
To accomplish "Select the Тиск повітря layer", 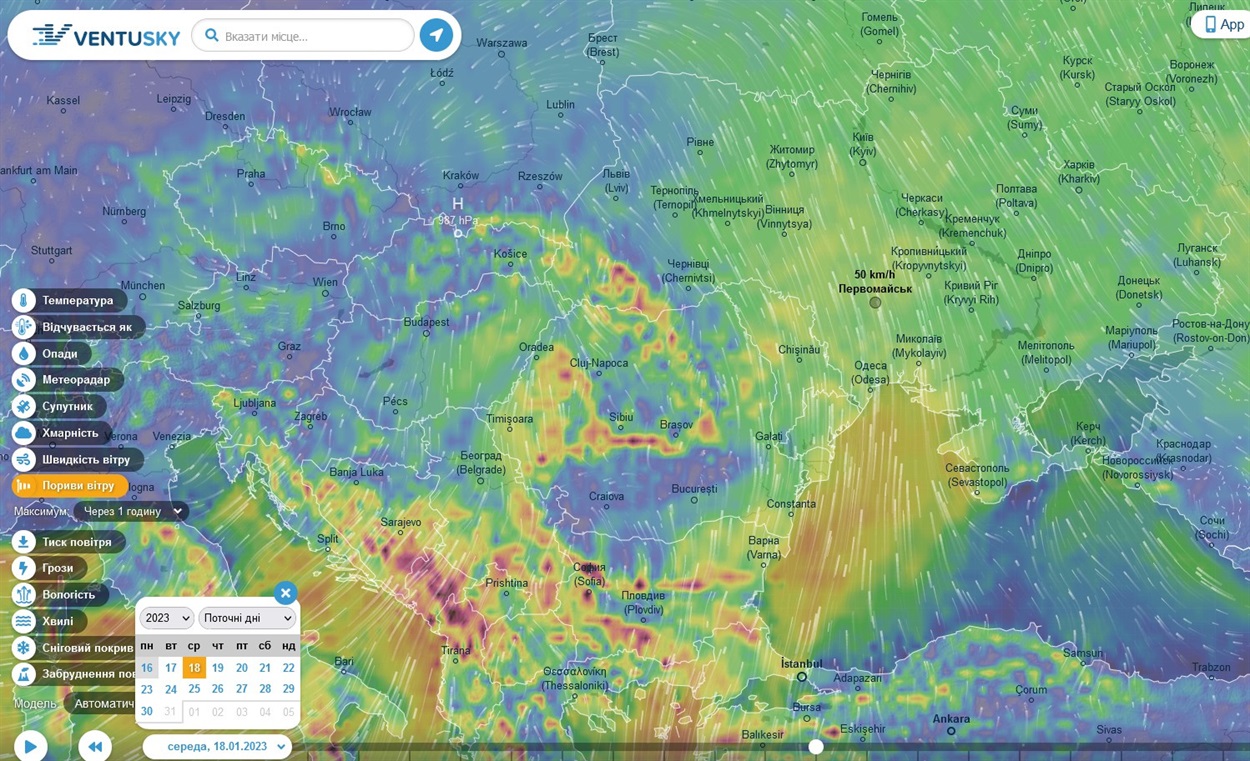I will point(69,541).
